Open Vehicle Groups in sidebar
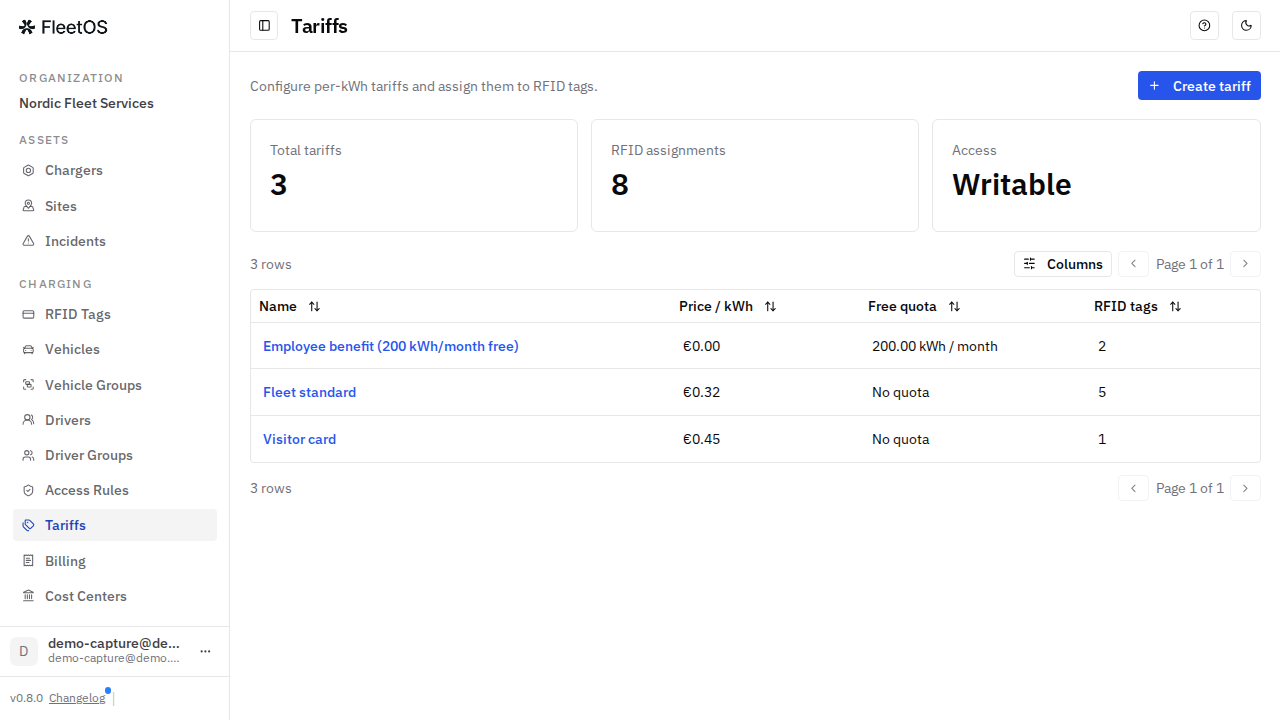 [x=115, y=385]
